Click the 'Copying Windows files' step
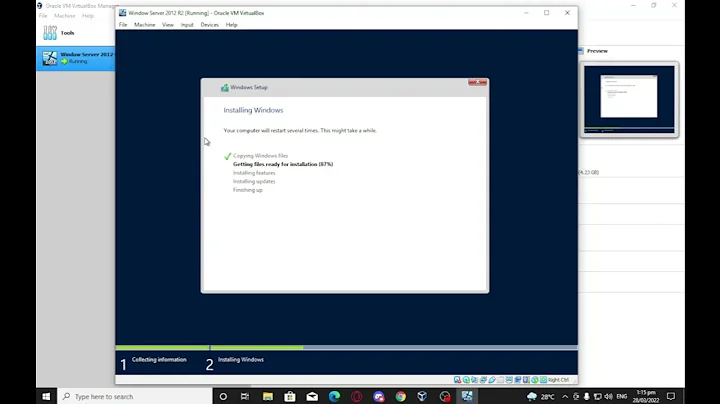This screenshot has height=404, width=720. 260,156
